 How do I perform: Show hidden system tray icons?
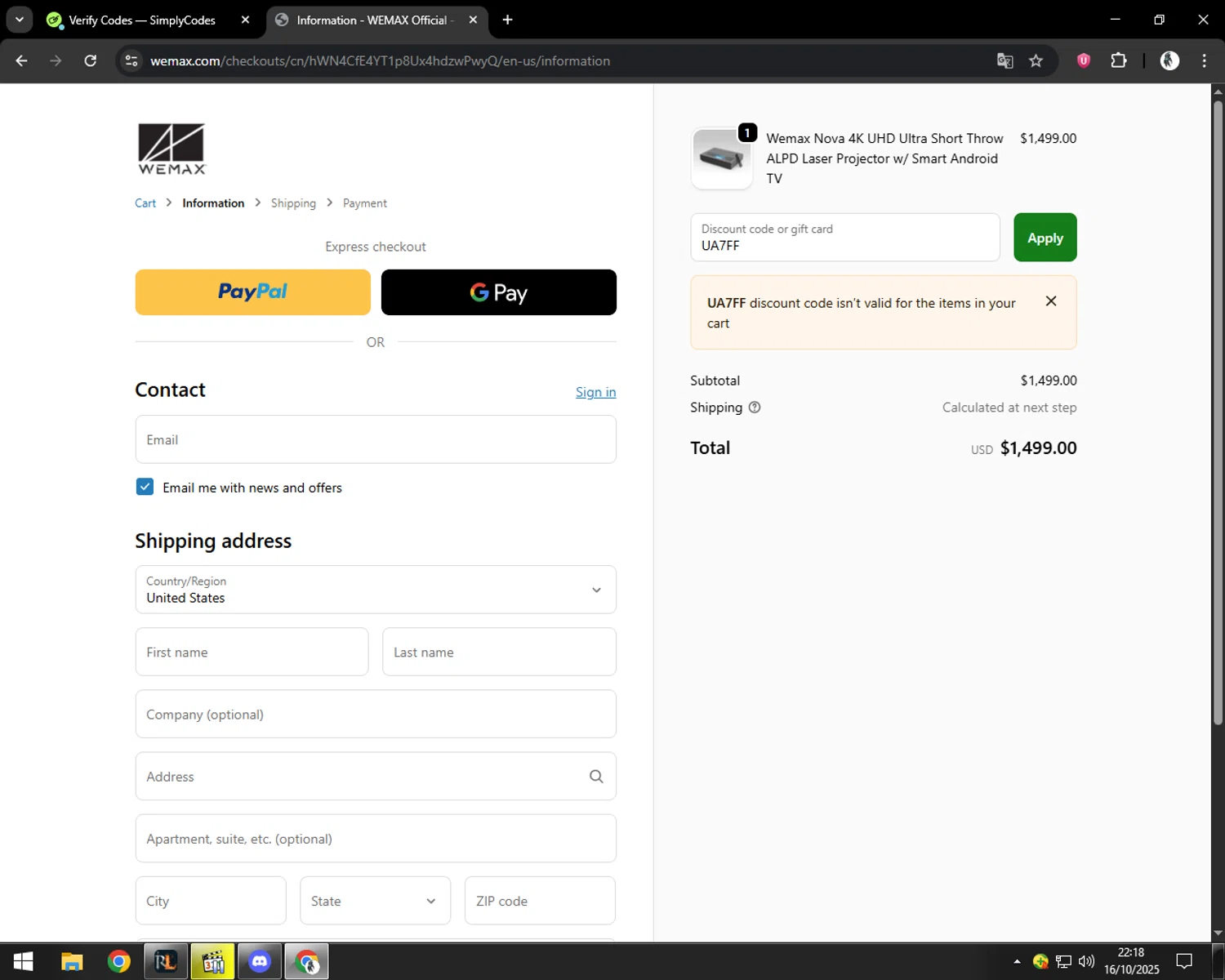click(x=1017, y=961)
